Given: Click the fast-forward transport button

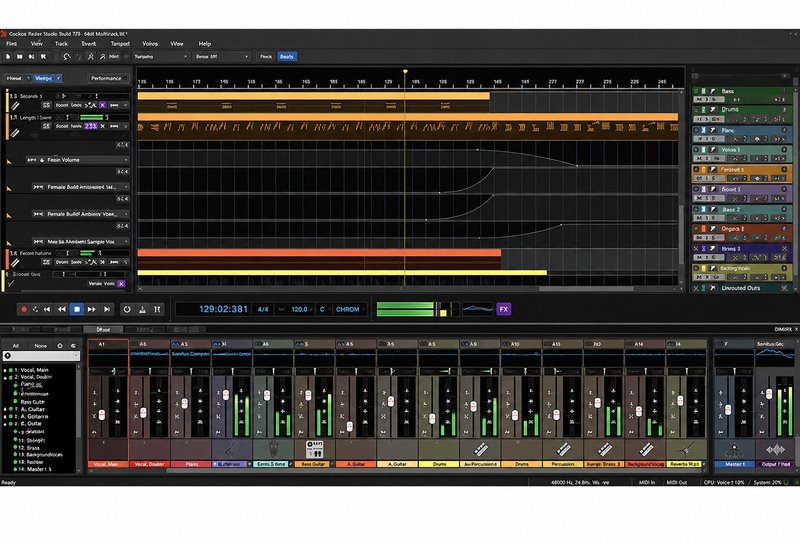Looking at the screenshot, I should click(92, 309).
